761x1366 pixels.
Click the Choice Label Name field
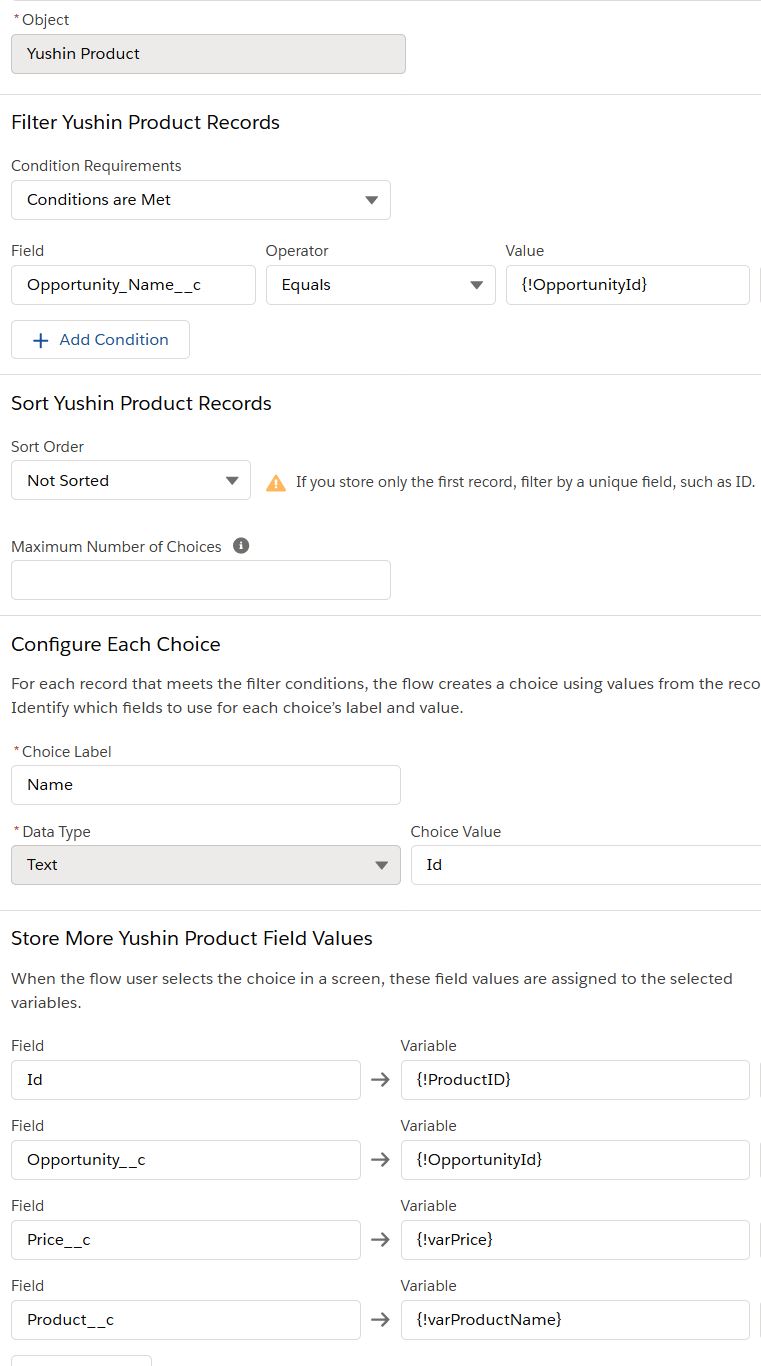point(205,785)
